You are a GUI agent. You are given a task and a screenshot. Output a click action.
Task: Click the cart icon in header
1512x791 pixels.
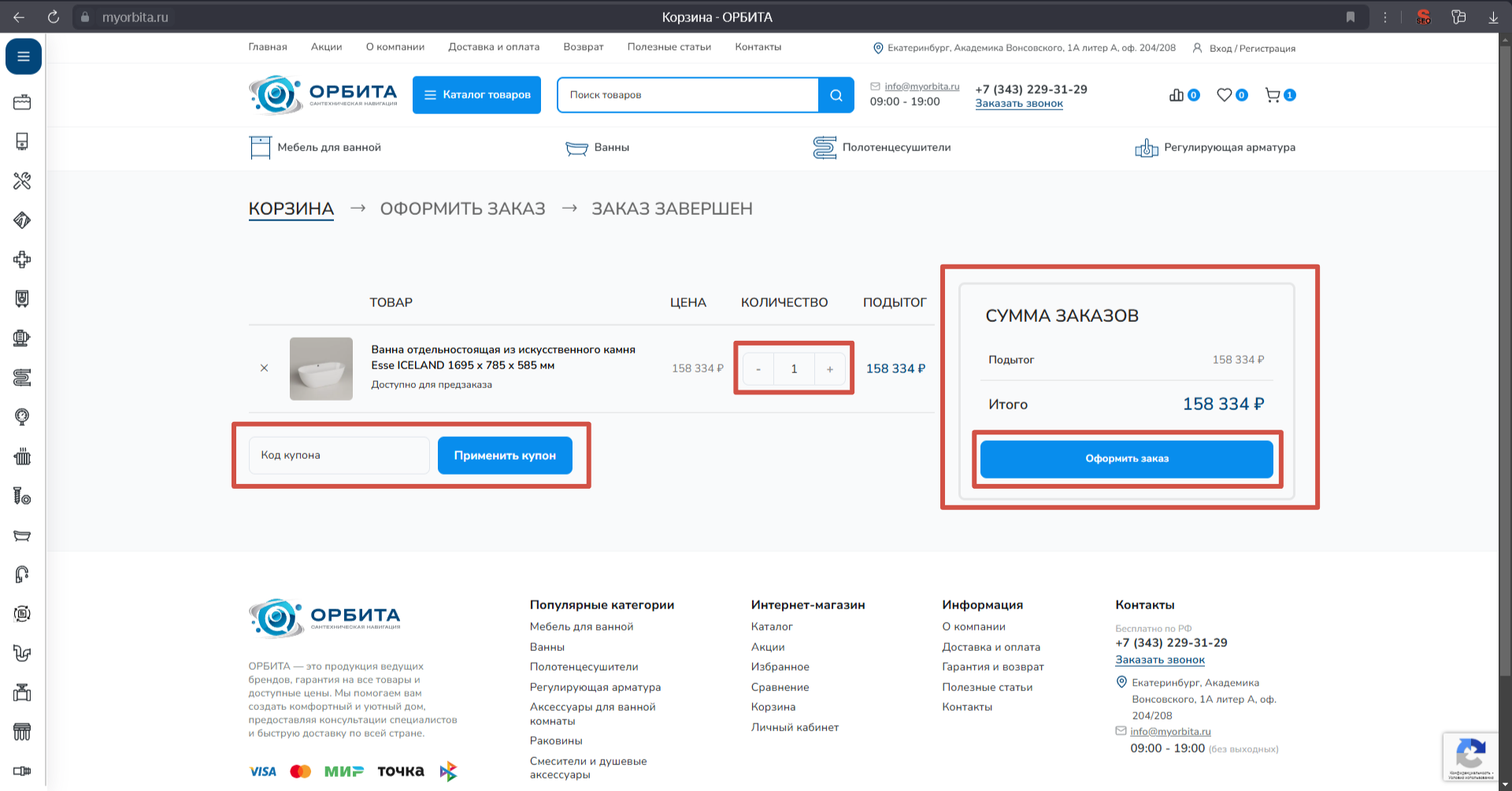pyautogui.click(x=1273, y=95)
